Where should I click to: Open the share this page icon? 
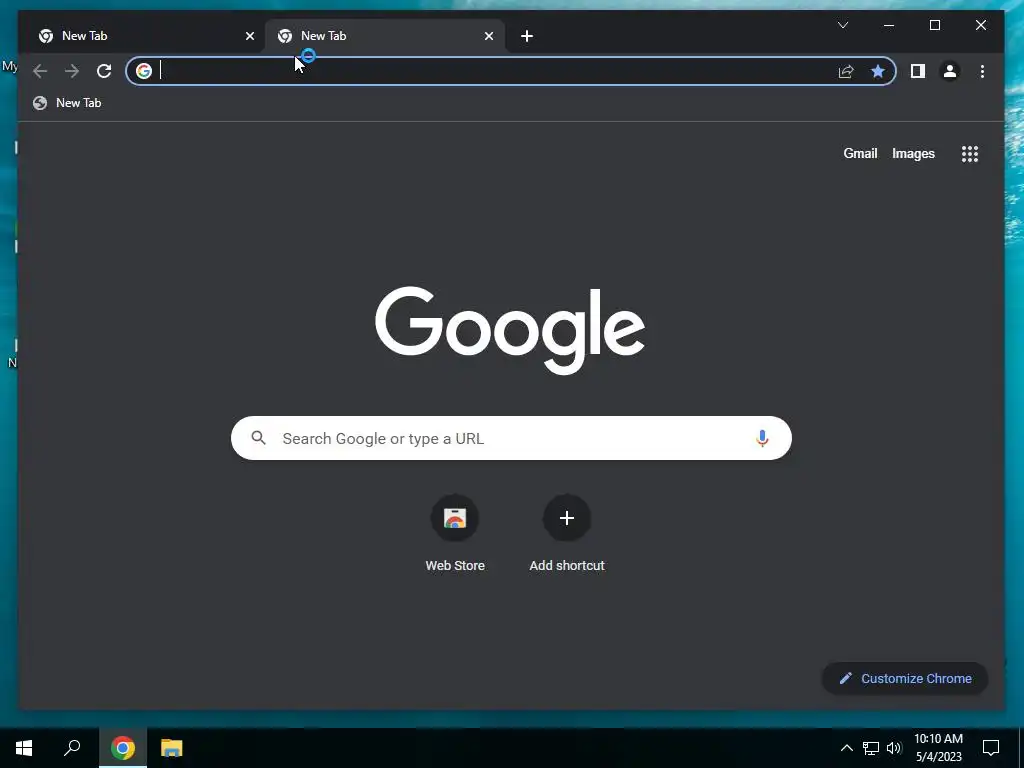pyautogui.click(x=846, y=71)
